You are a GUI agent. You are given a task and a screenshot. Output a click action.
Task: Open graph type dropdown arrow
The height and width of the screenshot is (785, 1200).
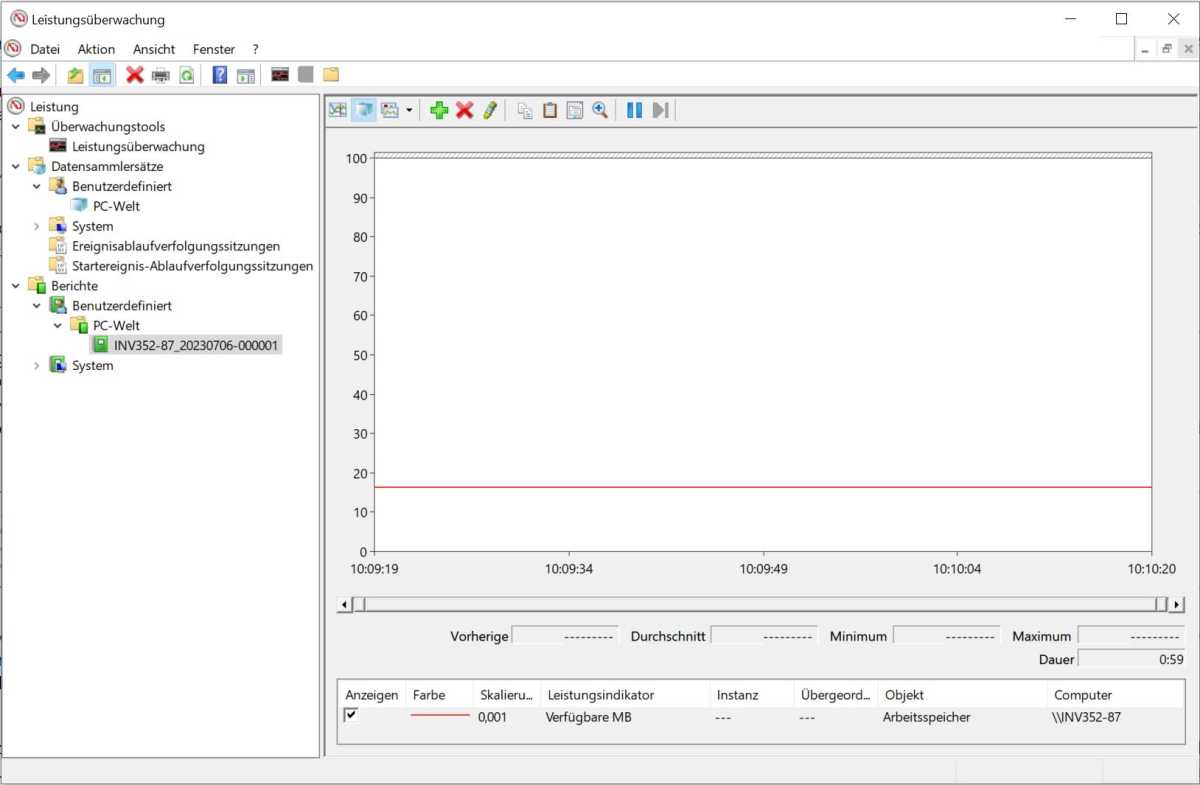409,110
